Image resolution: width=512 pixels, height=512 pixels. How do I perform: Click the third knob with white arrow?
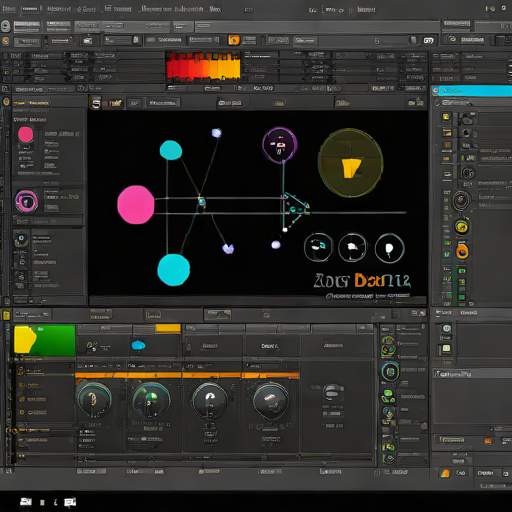tap(210, 401)
